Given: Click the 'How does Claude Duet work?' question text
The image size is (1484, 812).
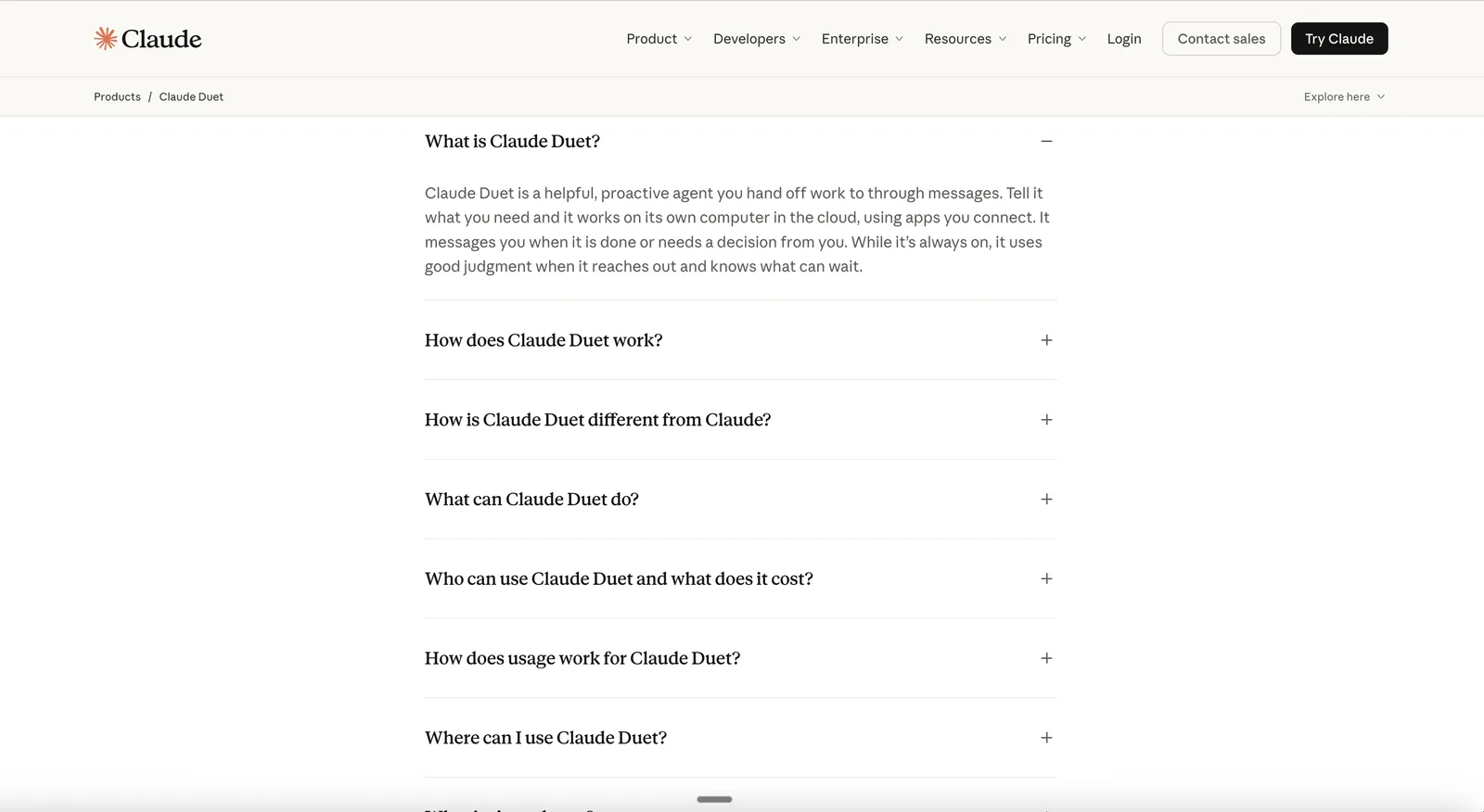Looking at the screenshot, I should [x=544, y=340].
